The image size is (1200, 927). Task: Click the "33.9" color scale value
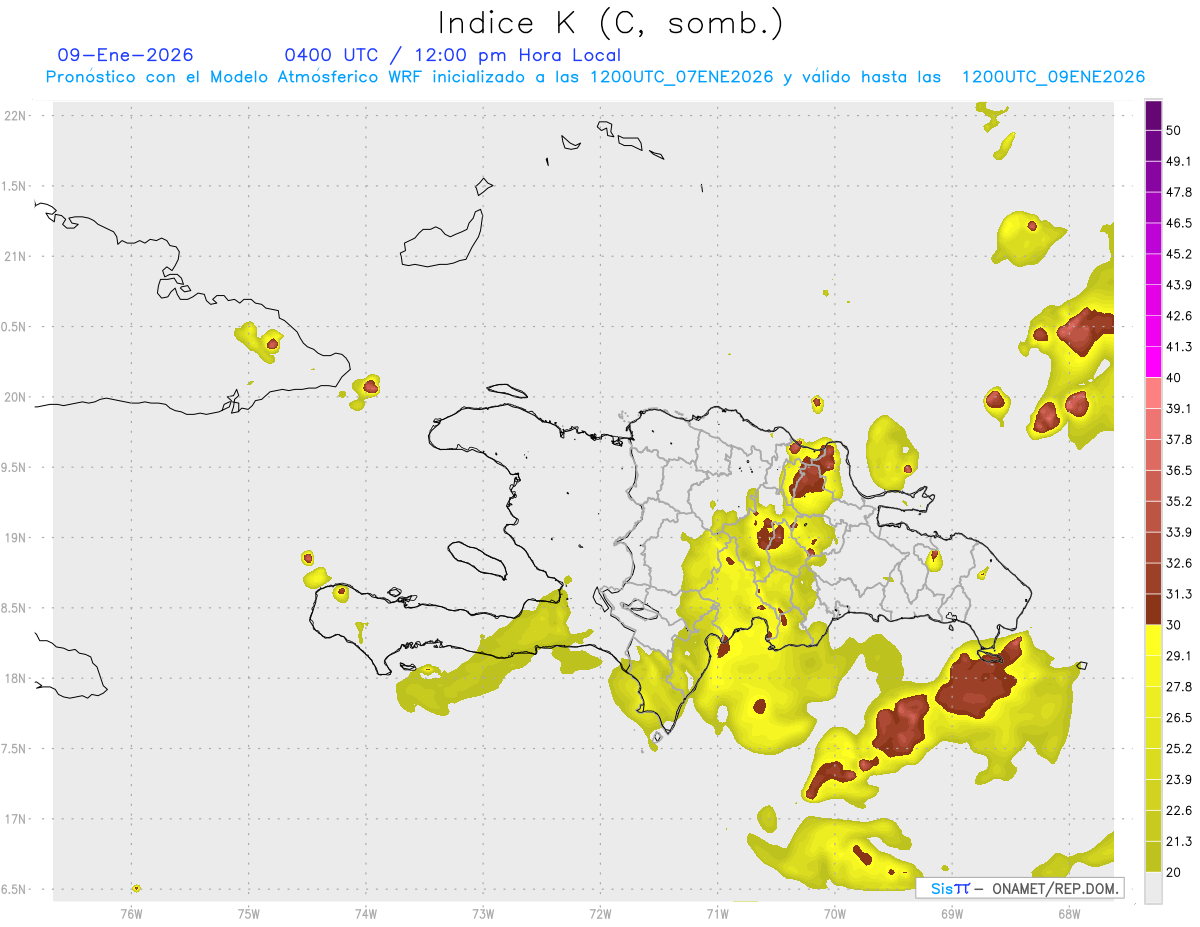coord(1179,532)
